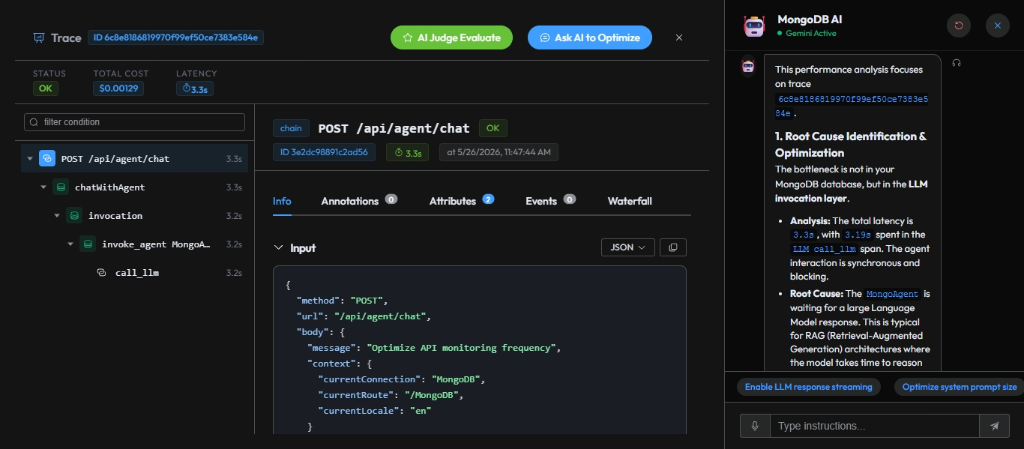Select the chatWithAgent span row
The height and width of the screenshot is (449, 1024).
[x=135, y=187]
